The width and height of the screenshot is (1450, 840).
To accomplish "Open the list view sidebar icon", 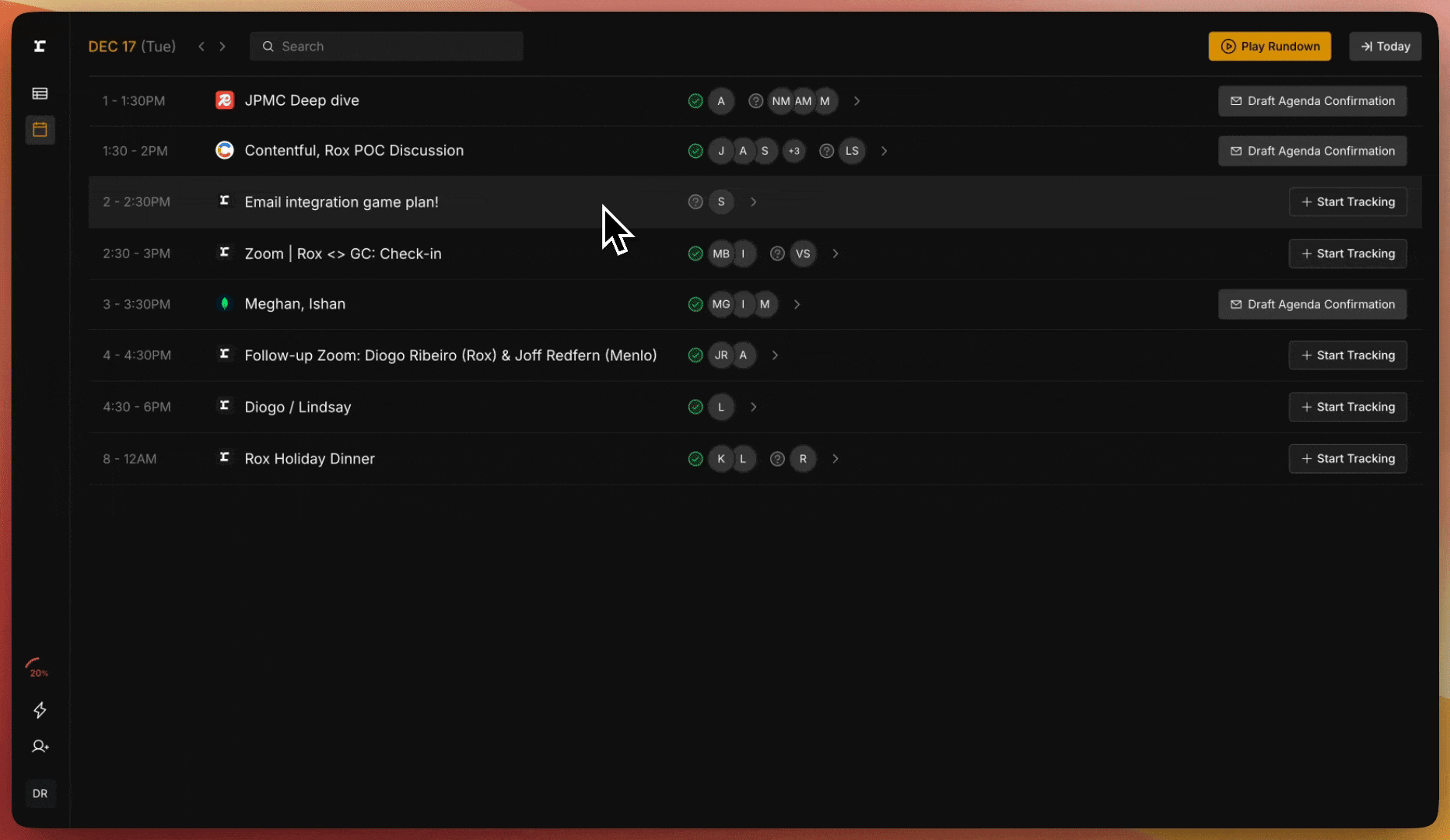I will 40,93.
